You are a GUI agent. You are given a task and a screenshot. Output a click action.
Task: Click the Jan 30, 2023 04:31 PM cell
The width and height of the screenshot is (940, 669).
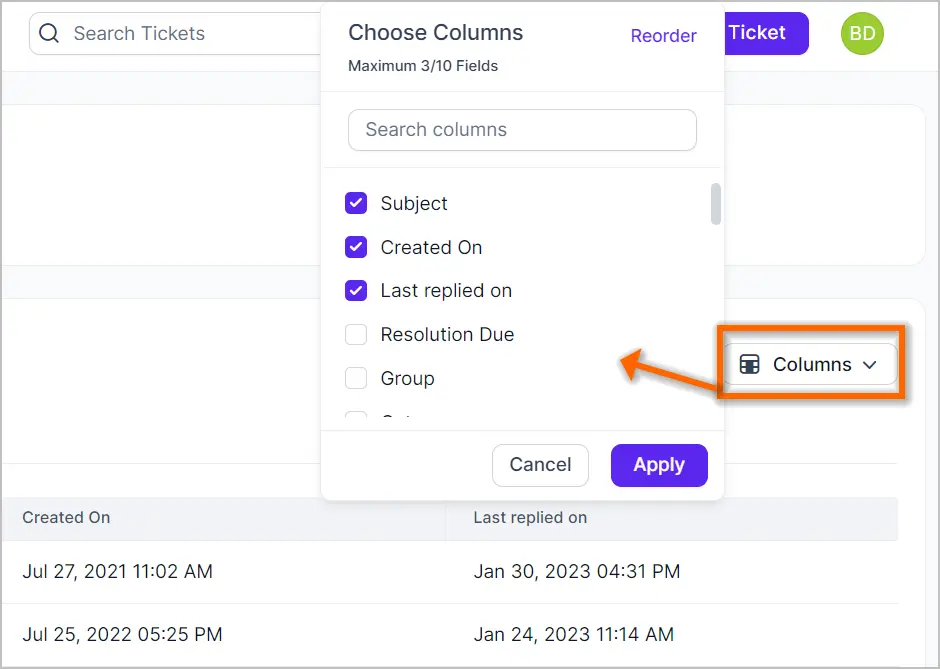pos(577,571)
